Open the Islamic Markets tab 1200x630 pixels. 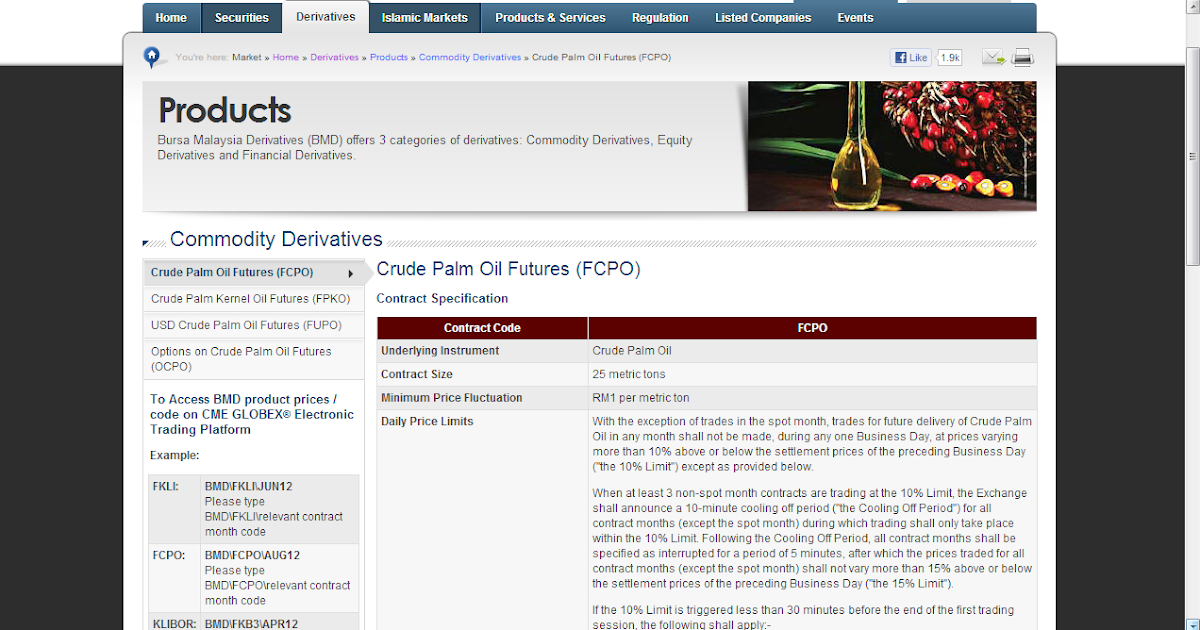(424, 18)
